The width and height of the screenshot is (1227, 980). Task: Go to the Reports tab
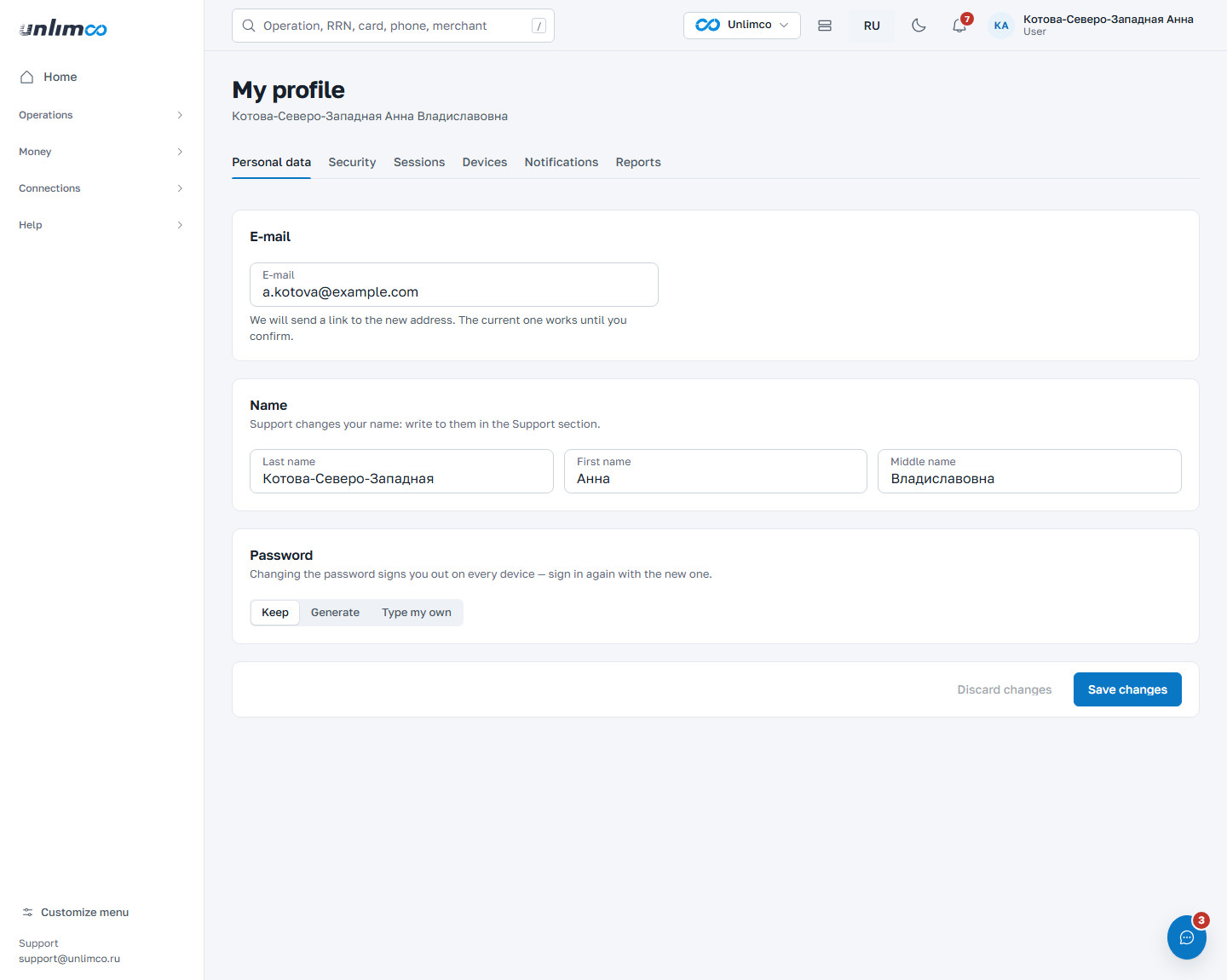[x=638, y=162]
